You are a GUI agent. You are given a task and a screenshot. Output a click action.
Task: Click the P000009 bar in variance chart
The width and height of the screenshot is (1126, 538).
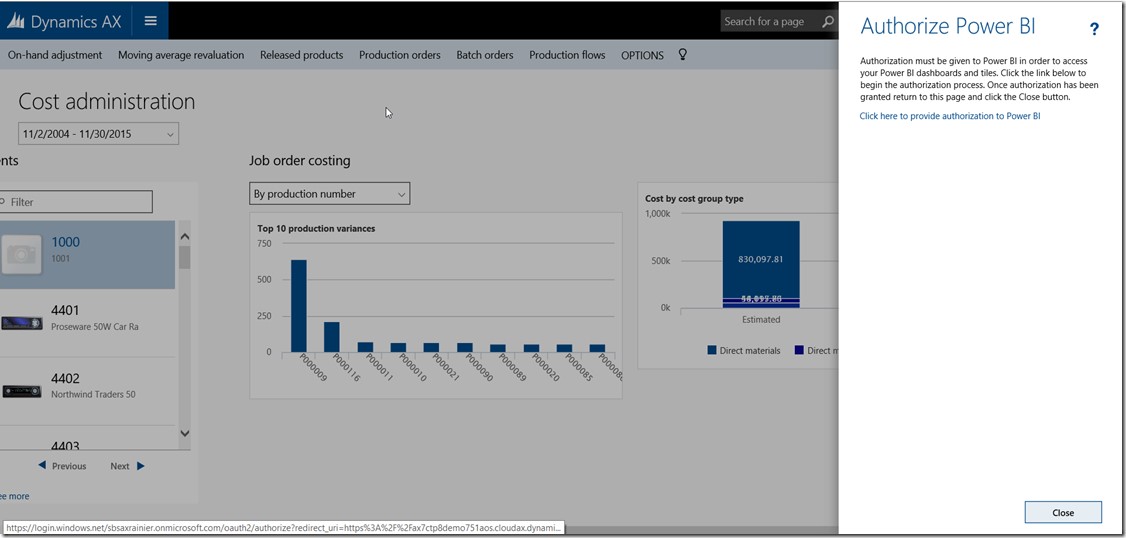pyautogui.click(x=299, y=305)
